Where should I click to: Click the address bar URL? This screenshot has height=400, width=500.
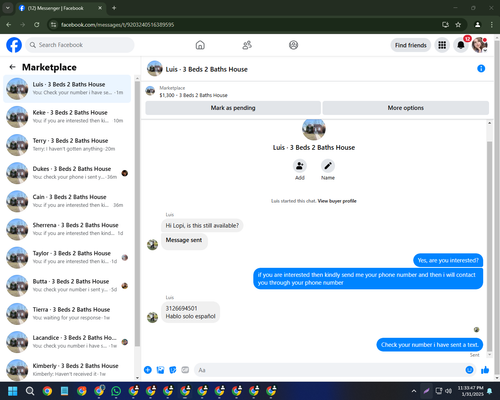coord(117,25)
